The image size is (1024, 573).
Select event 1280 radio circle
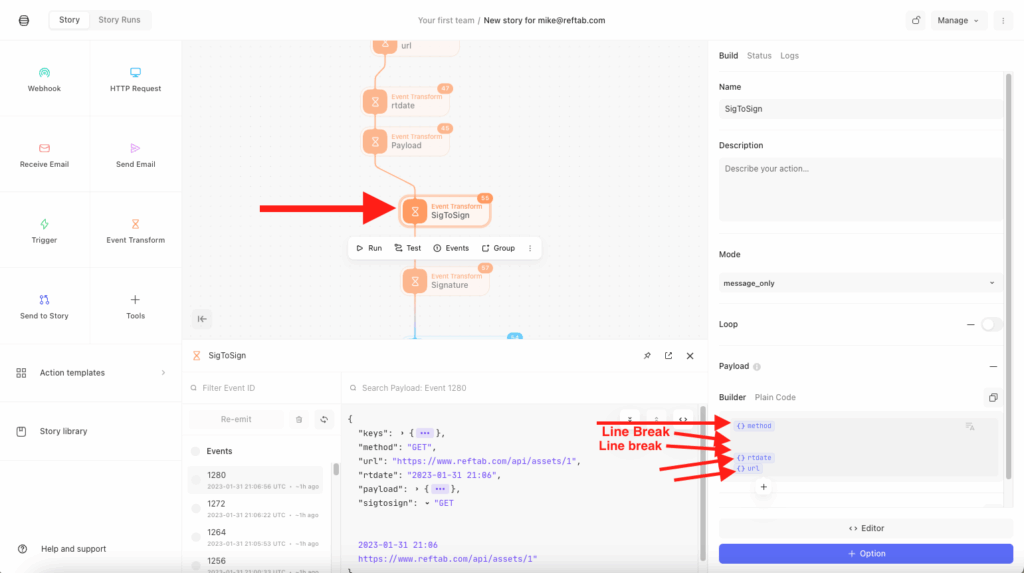tap(196, 480)
